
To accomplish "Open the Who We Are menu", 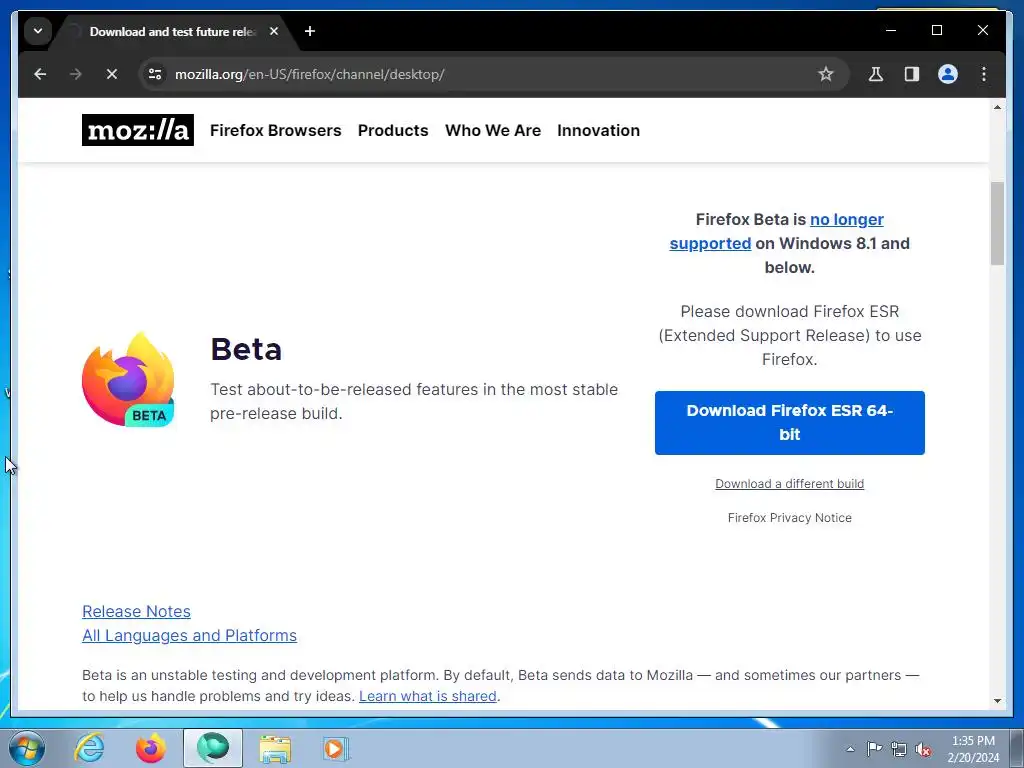I will (493, 131).
